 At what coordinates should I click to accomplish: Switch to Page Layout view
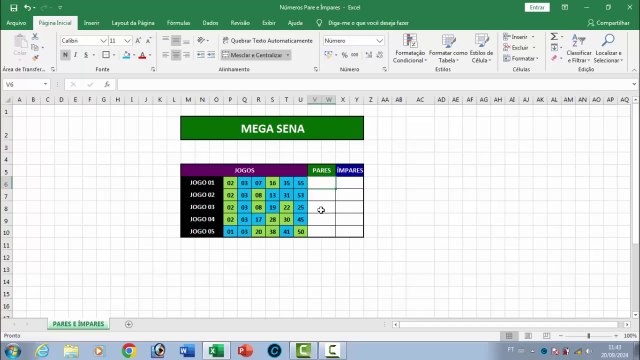coord(528,336)
